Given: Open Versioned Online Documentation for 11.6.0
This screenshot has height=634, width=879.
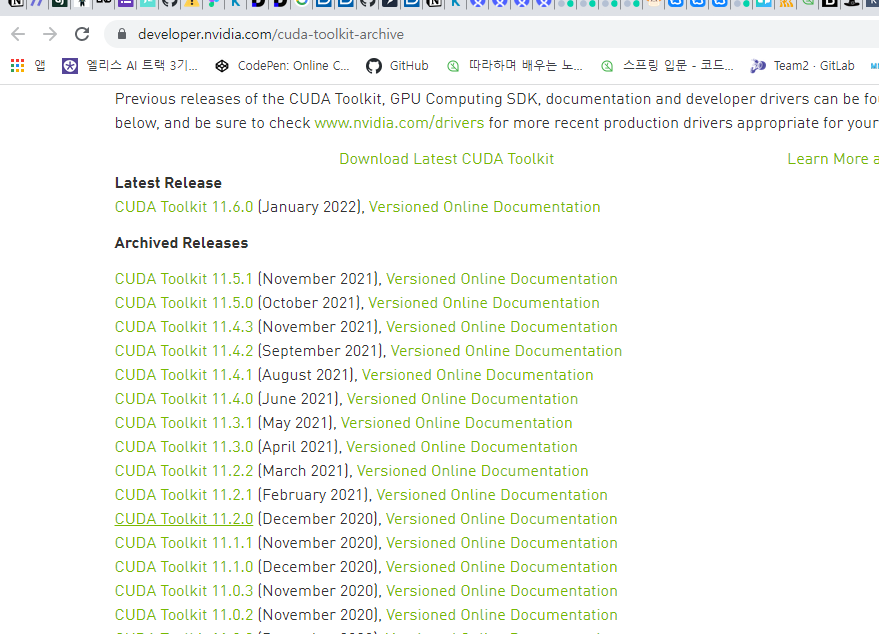Looking at the screenshot, I should (x=484, y=207).
